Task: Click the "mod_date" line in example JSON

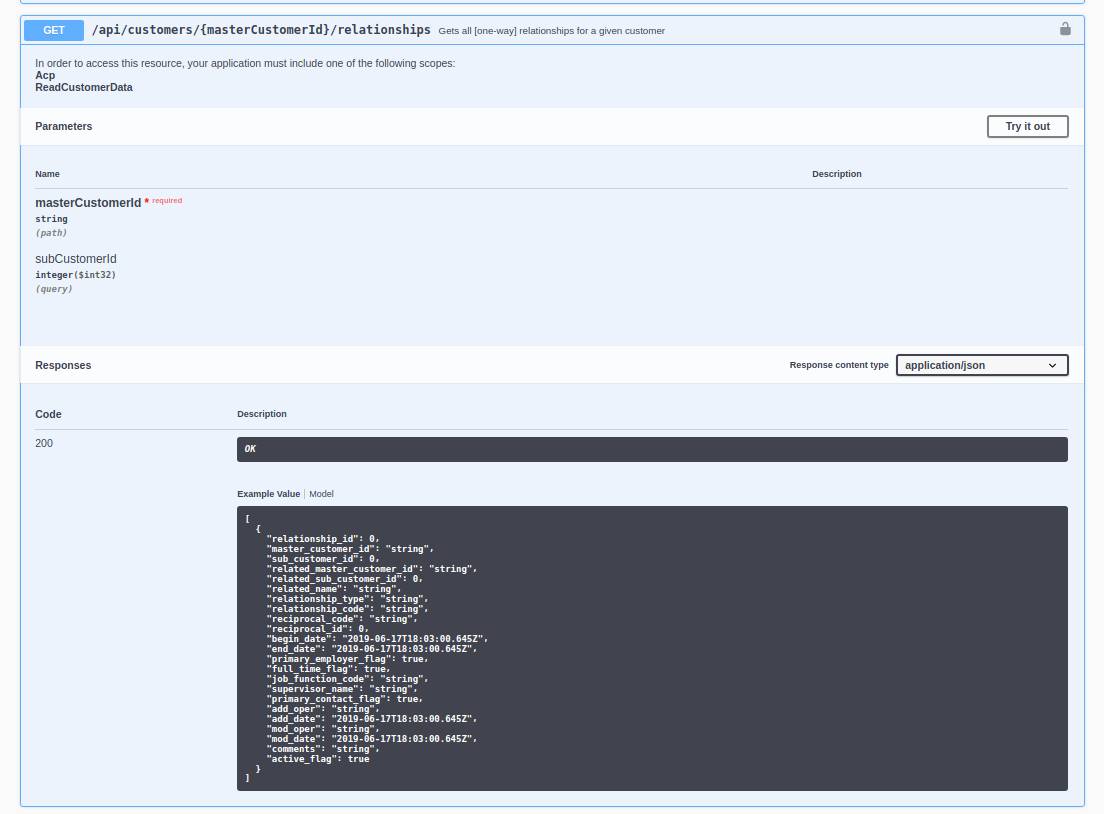Action: click(372, 739)
